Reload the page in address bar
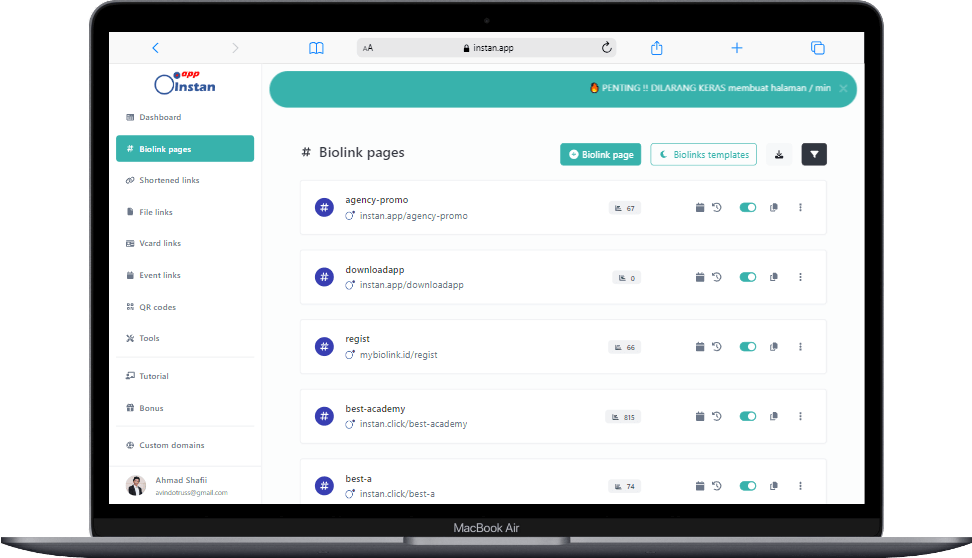972x558 pixels. click(x=606, y=47)
